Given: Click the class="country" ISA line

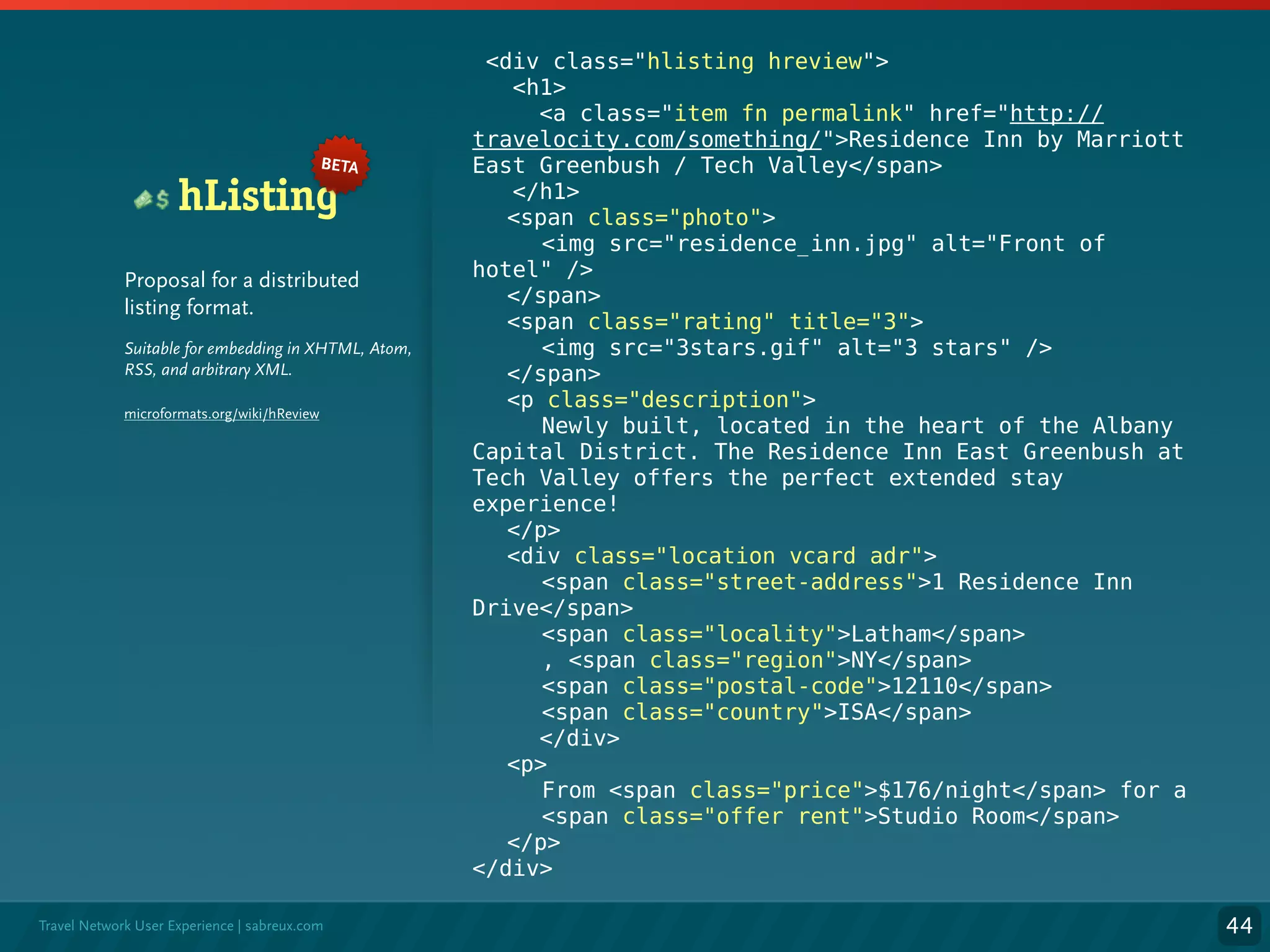Looking at the screenshot, I should (757, 712).
